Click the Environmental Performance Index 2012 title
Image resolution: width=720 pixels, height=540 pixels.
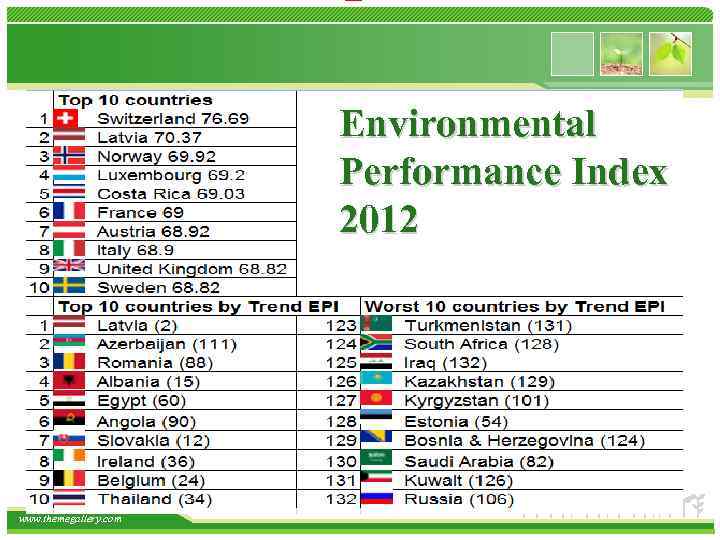tap(503, 171)
